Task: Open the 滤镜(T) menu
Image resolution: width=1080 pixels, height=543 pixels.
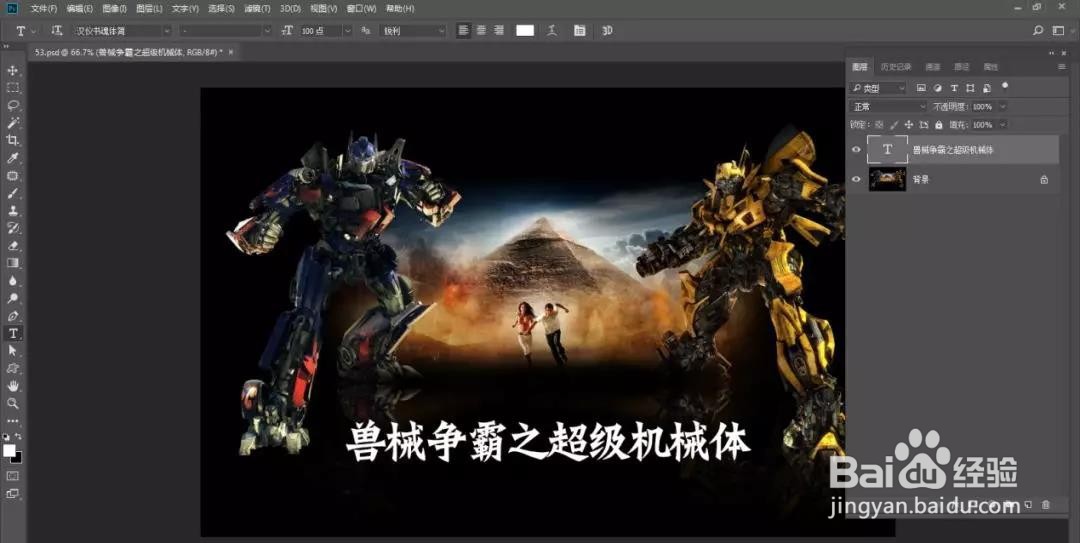Action: click(x=258, y=8)
